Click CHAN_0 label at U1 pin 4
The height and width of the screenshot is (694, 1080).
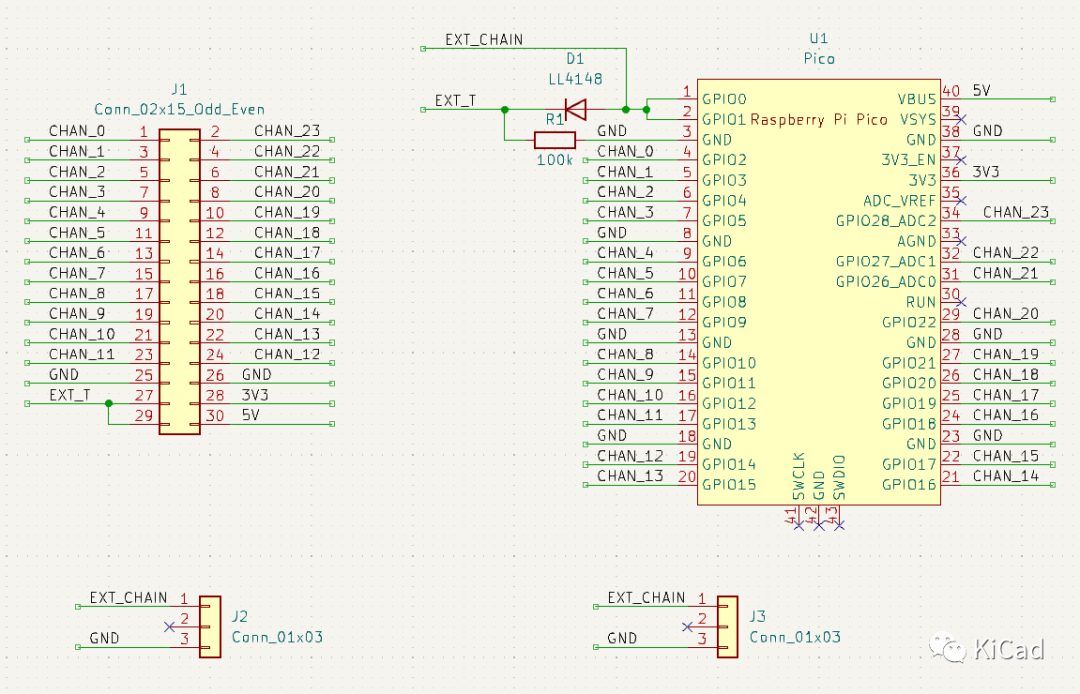coord(625,151)
